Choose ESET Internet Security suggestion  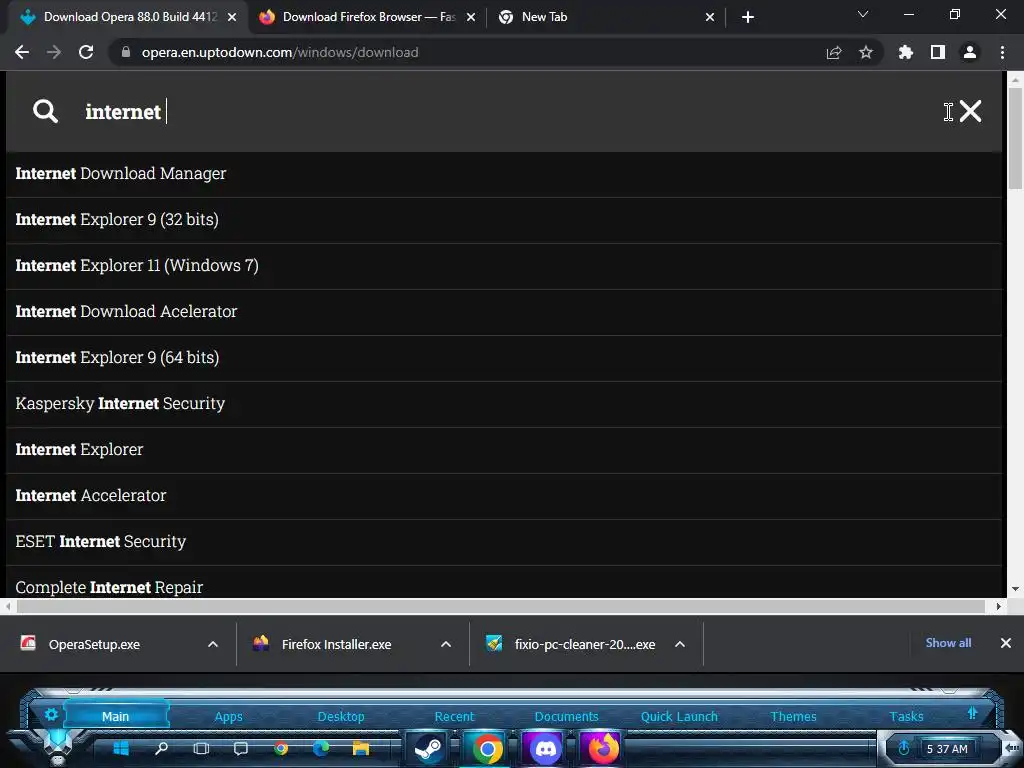pos(504,542)
